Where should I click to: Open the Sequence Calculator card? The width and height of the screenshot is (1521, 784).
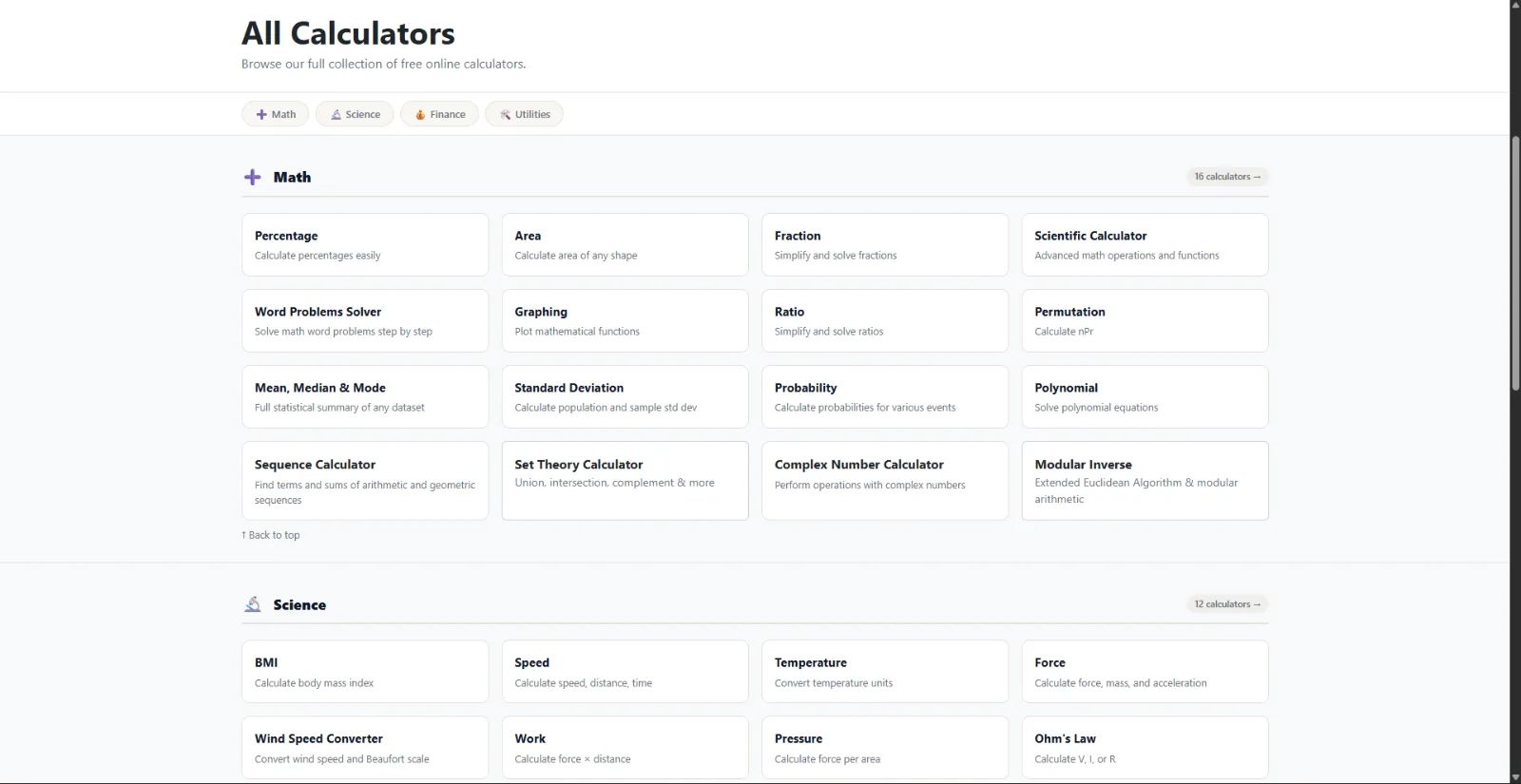(365, 481)
